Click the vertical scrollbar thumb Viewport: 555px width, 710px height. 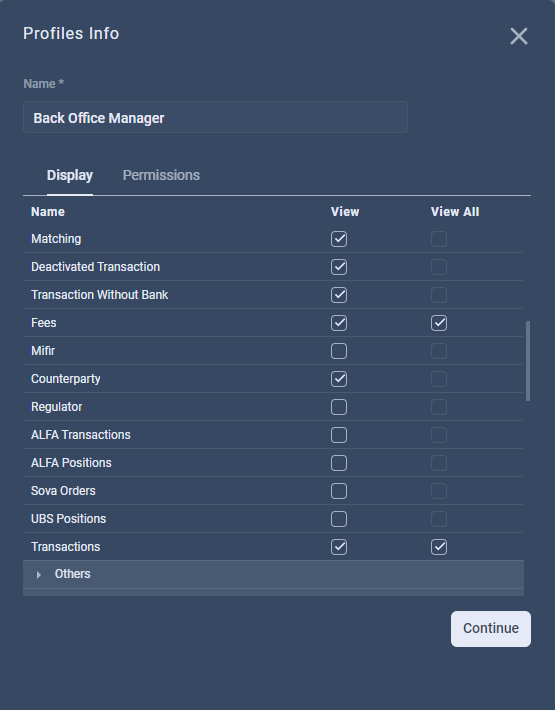tap(528, 361)
